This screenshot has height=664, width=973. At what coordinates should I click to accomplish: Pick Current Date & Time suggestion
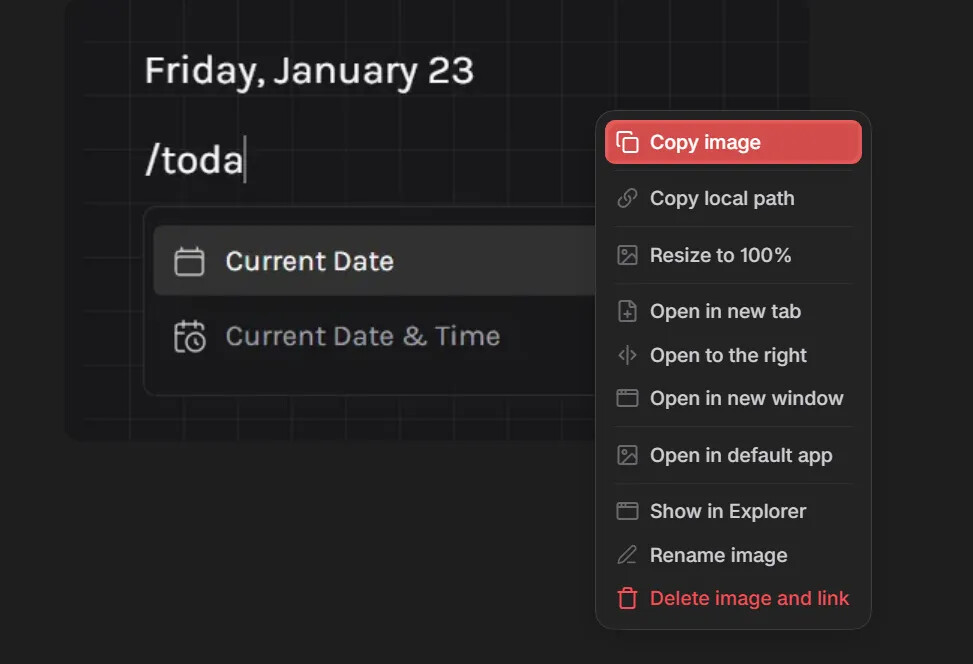click(362, 337)
